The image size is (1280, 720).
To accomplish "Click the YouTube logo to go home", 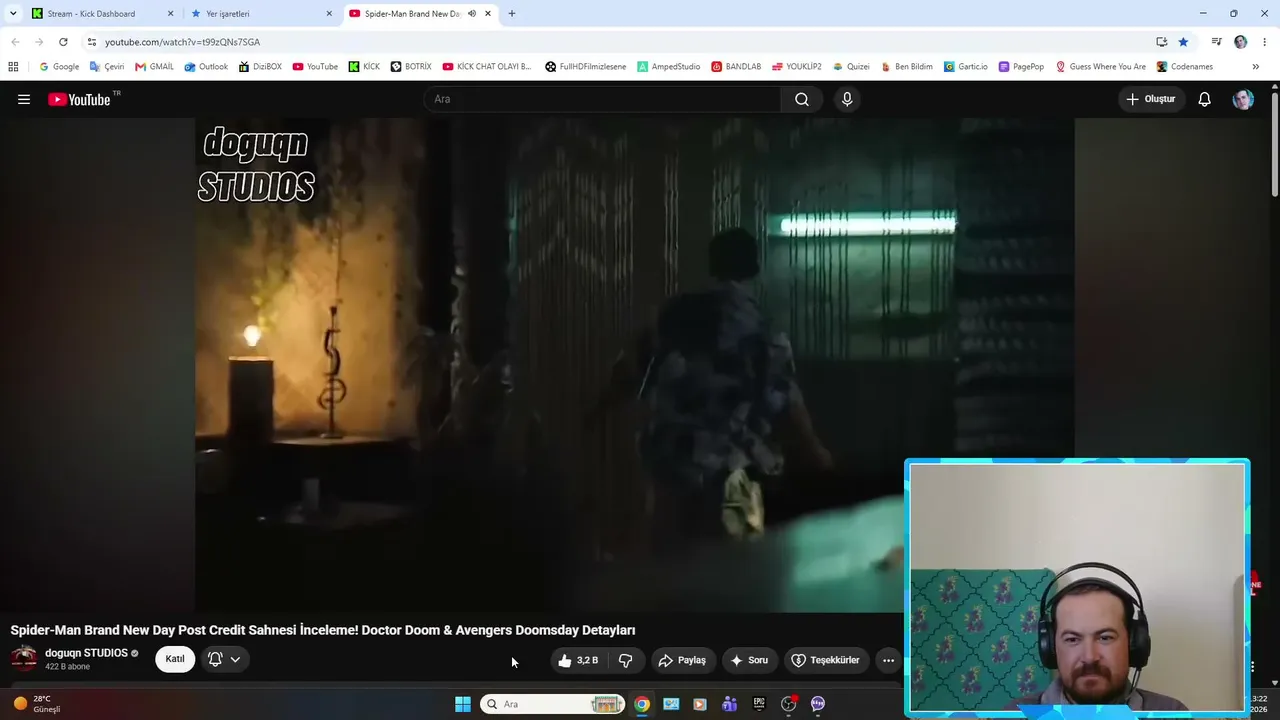I will click(x=79, y=99).
